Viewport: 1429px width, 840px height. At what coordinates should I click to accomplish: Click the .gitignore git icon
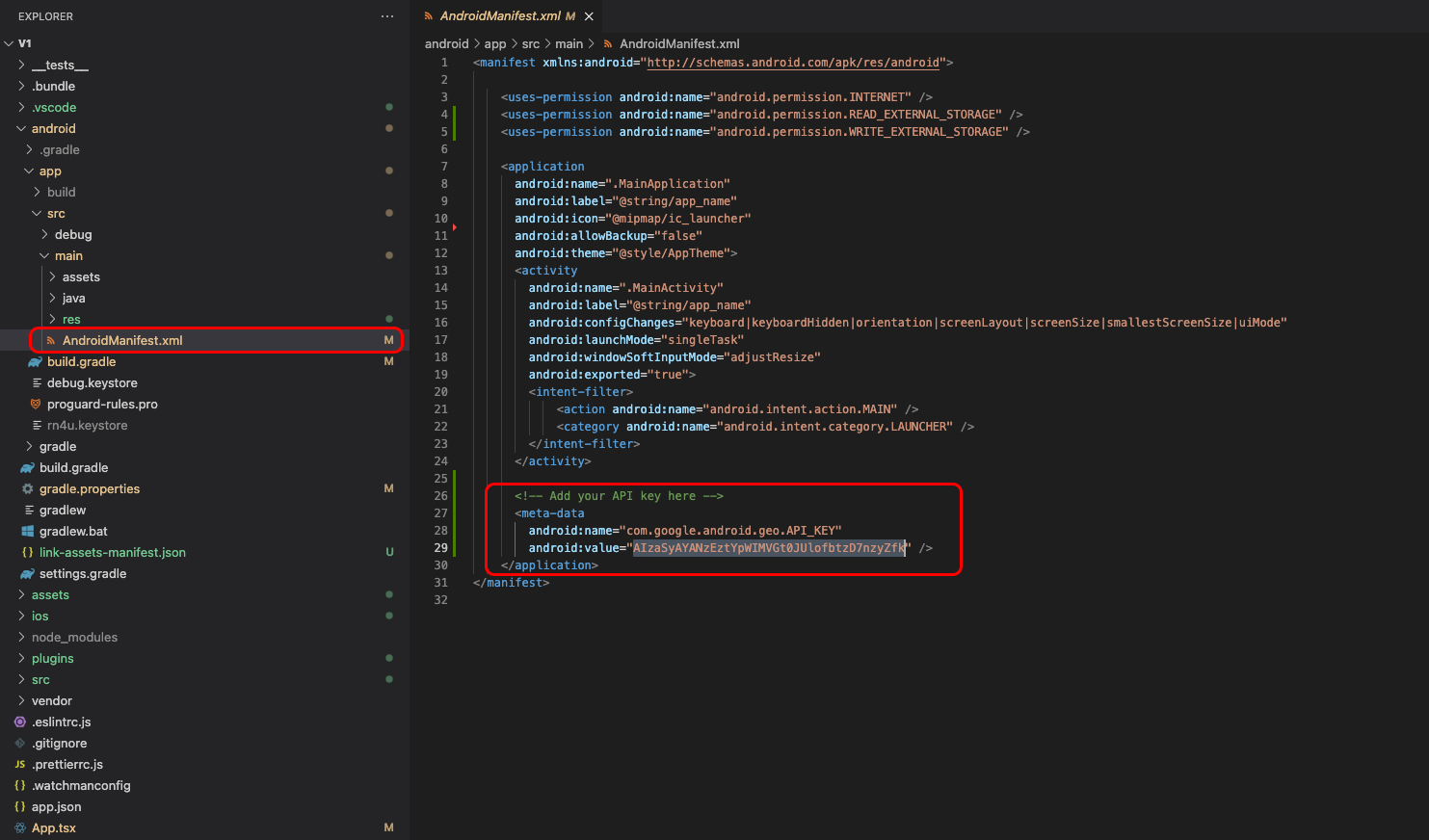point(20,744)
